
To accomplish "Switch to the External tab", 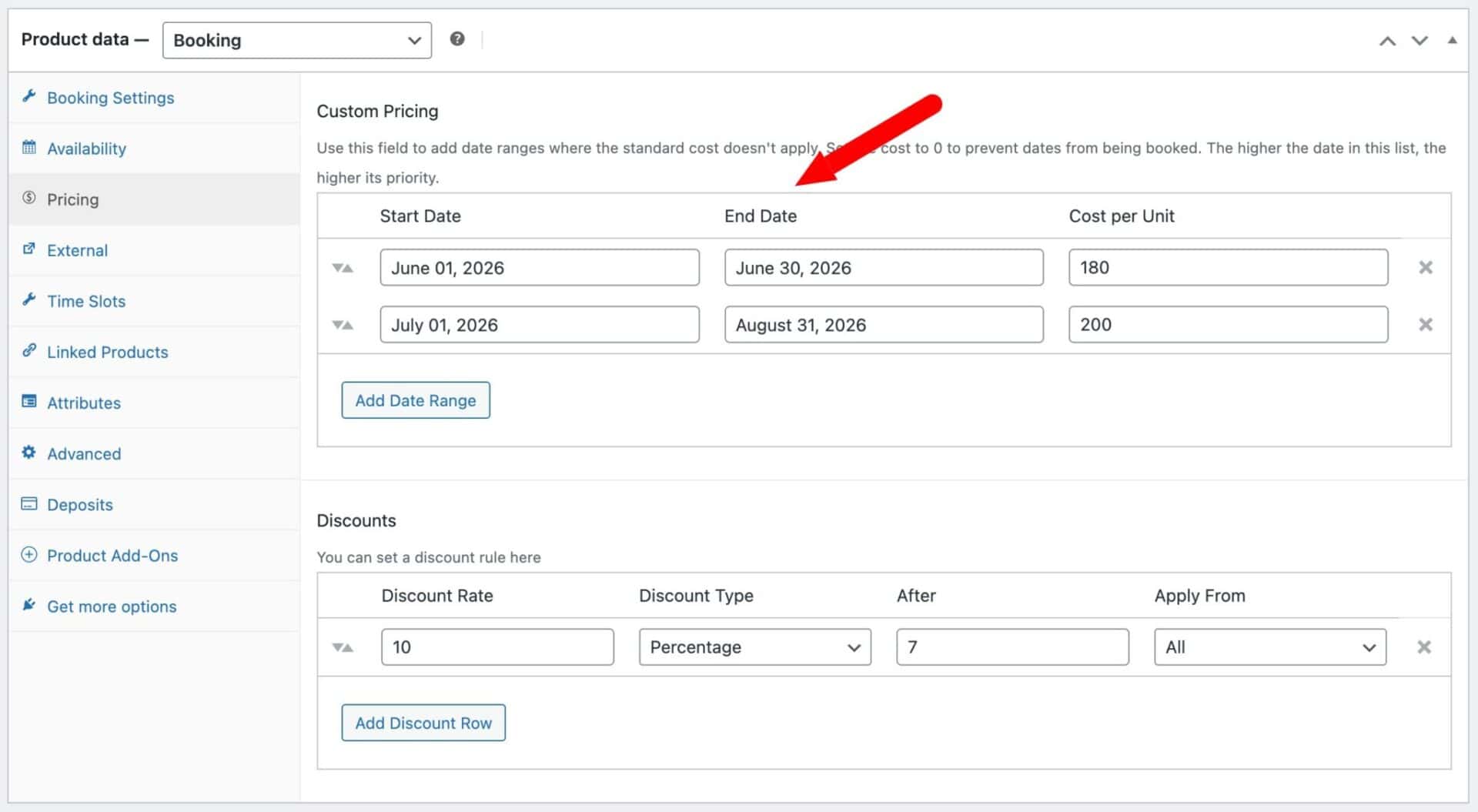I will pos(154,250).
